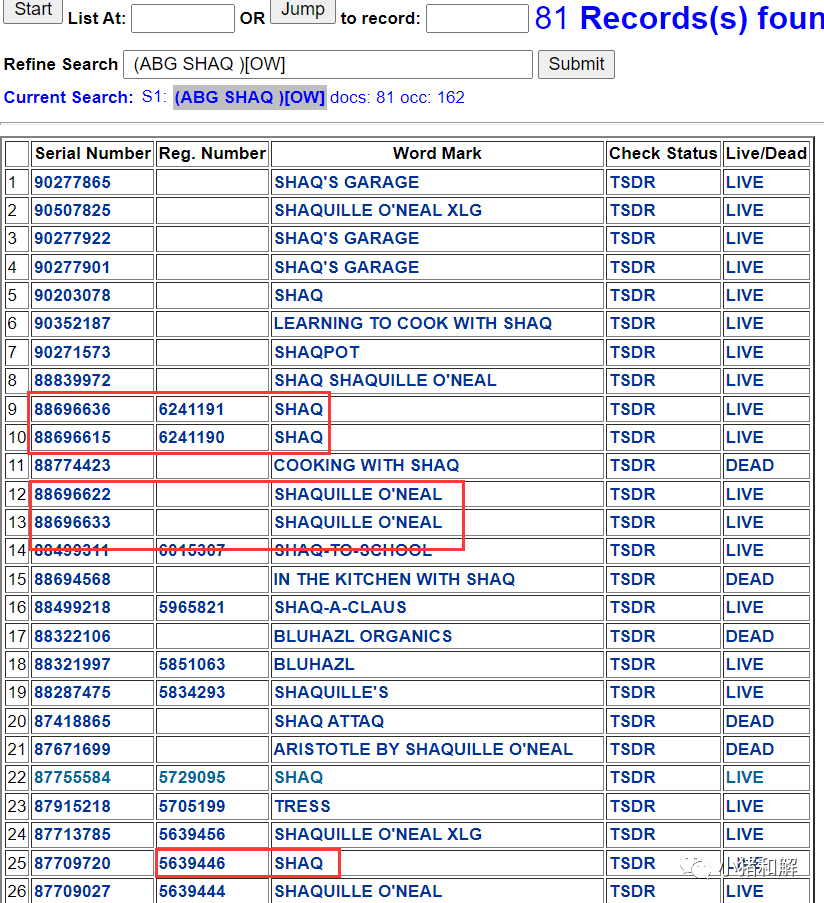Open LEARNING TO COOK WITH SHAQ mark

[413, 324]
